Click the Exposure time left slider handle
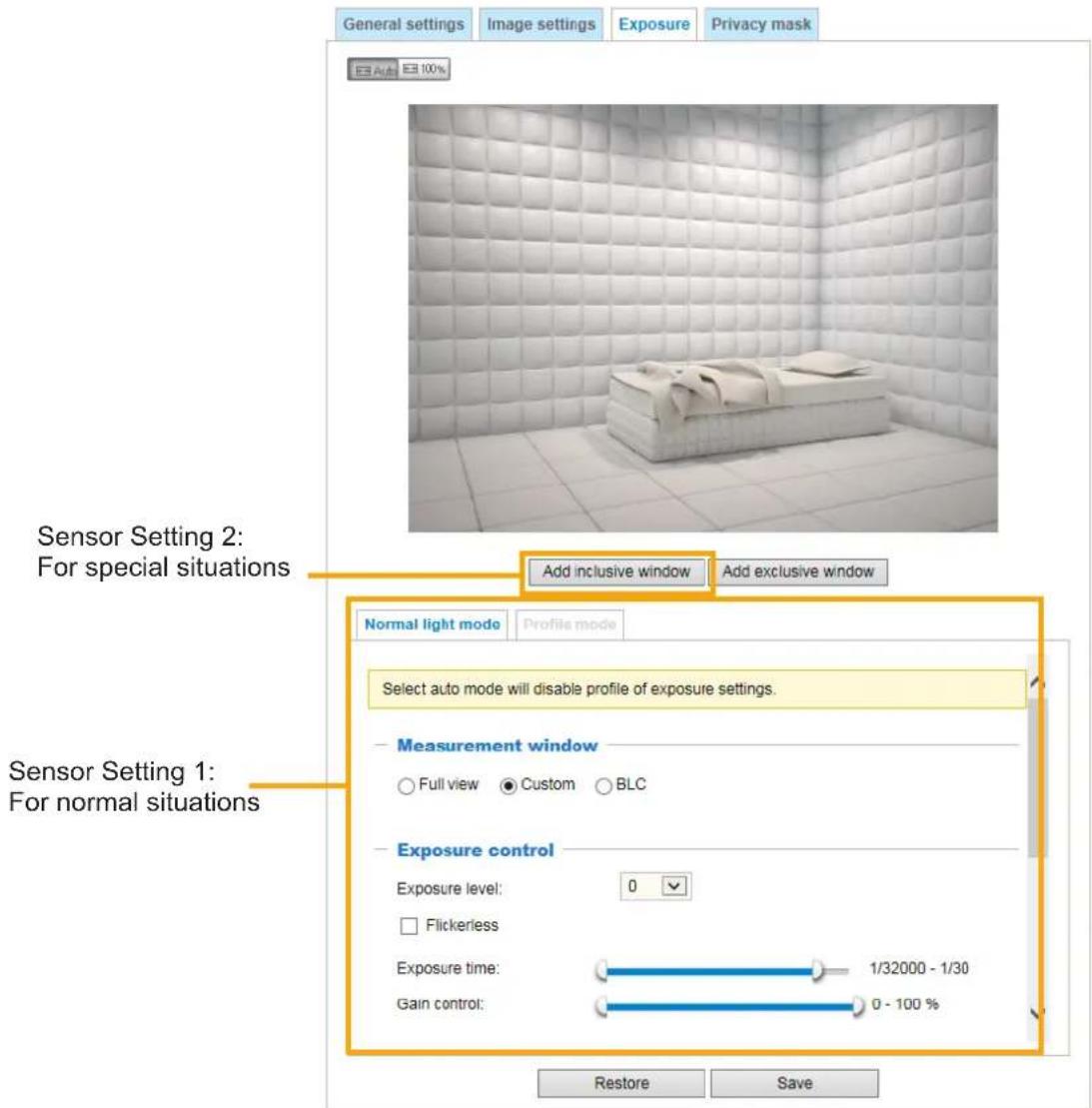 601,970
